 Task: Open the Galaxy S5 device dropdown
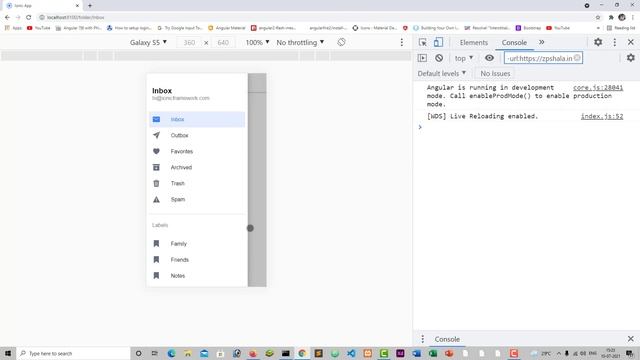149,42
